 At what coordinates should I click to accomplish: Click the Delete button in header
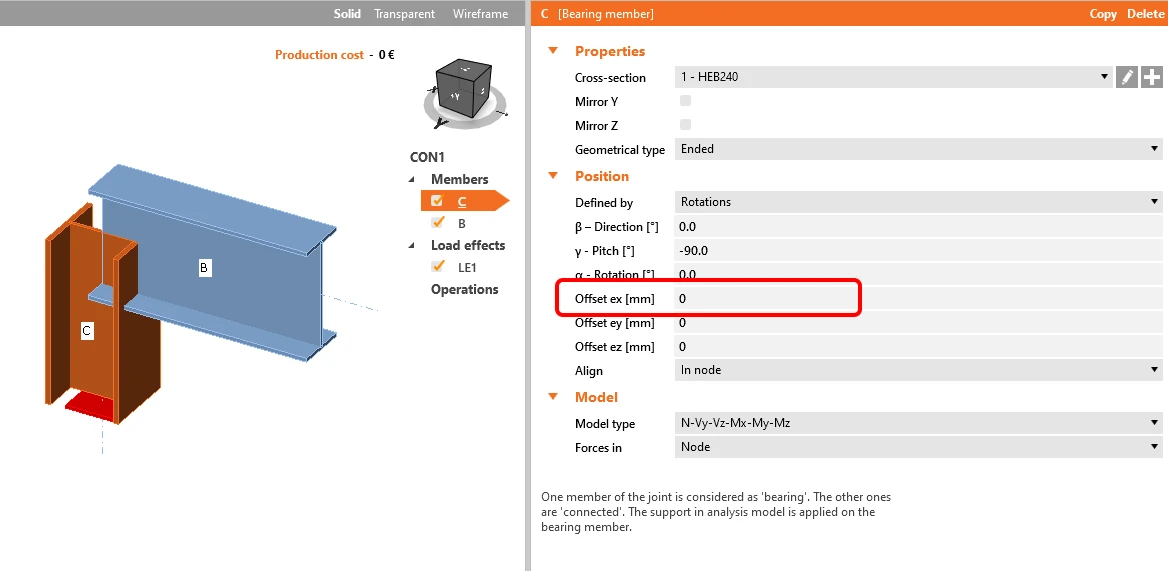(x=1145, y=13)
